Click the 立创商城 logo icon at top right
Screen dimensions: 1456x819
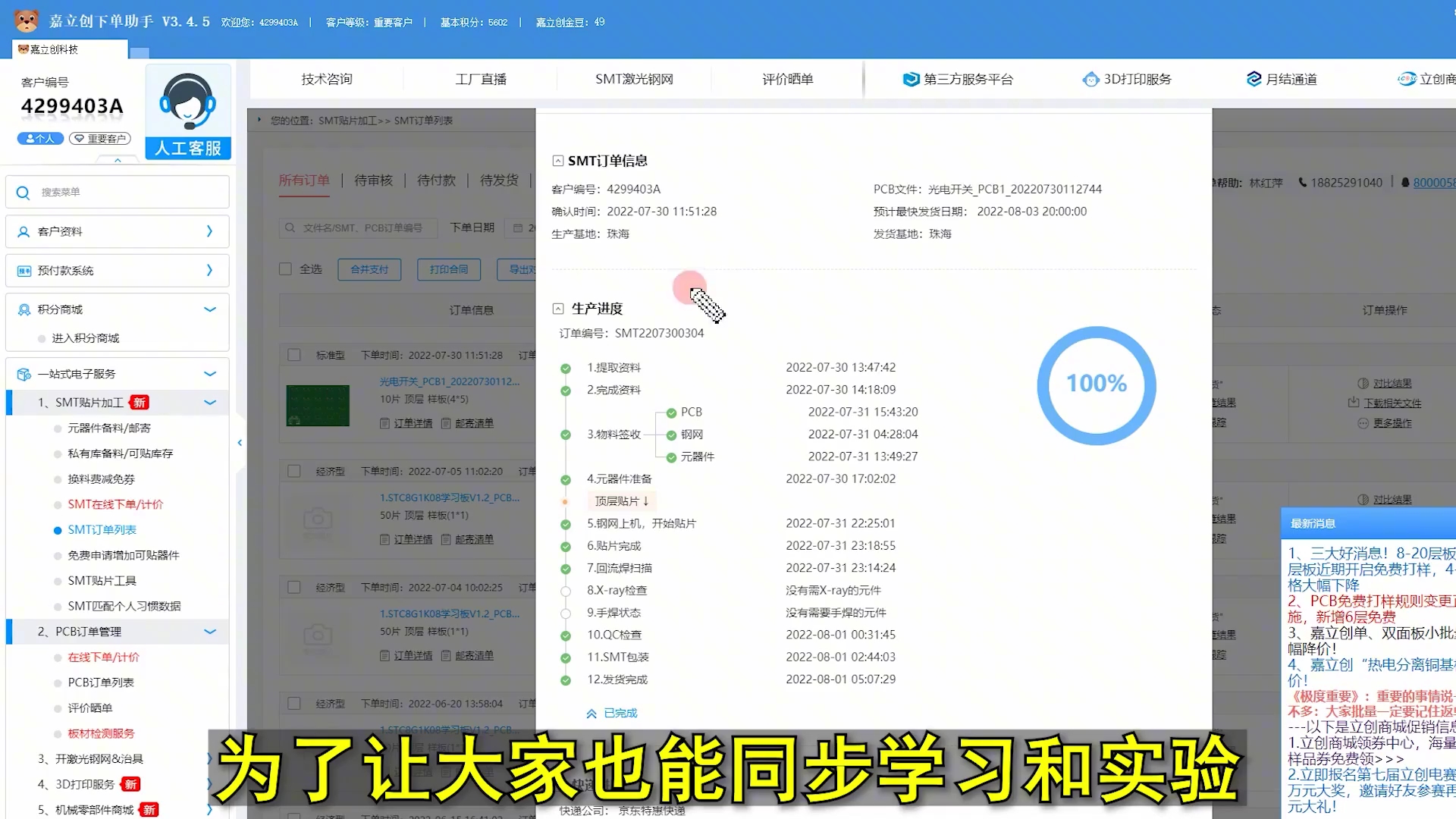(x=1407, y=79)
